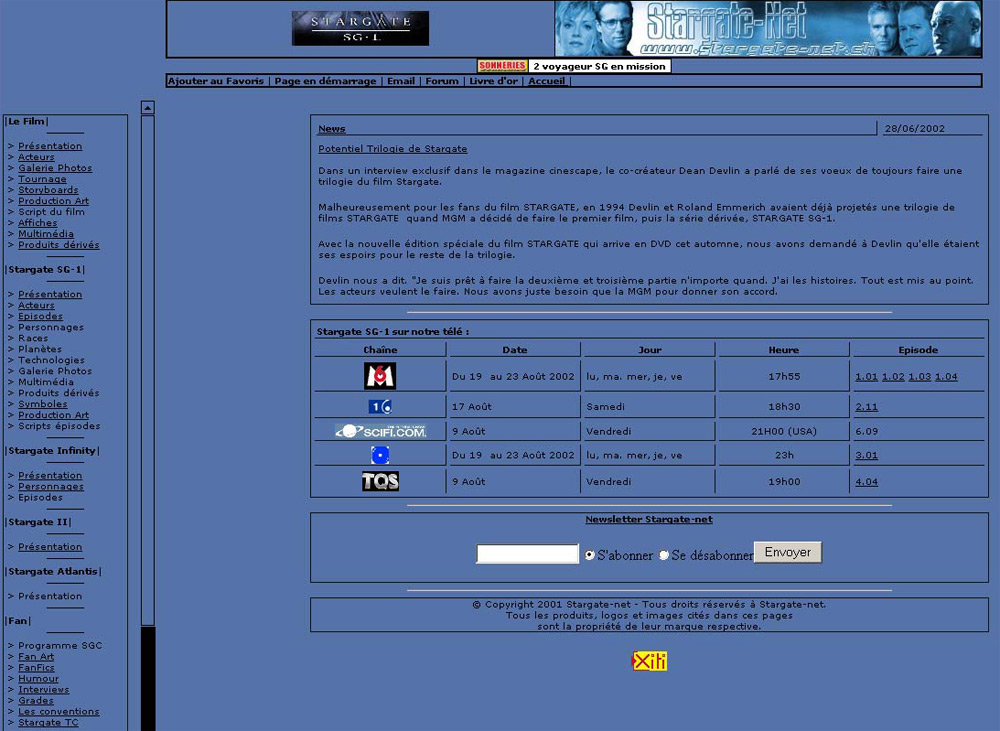The height and width of the screenshot is (731, 1000).
Task: Open the Affiches link
Action: click(x=38, y=223)
